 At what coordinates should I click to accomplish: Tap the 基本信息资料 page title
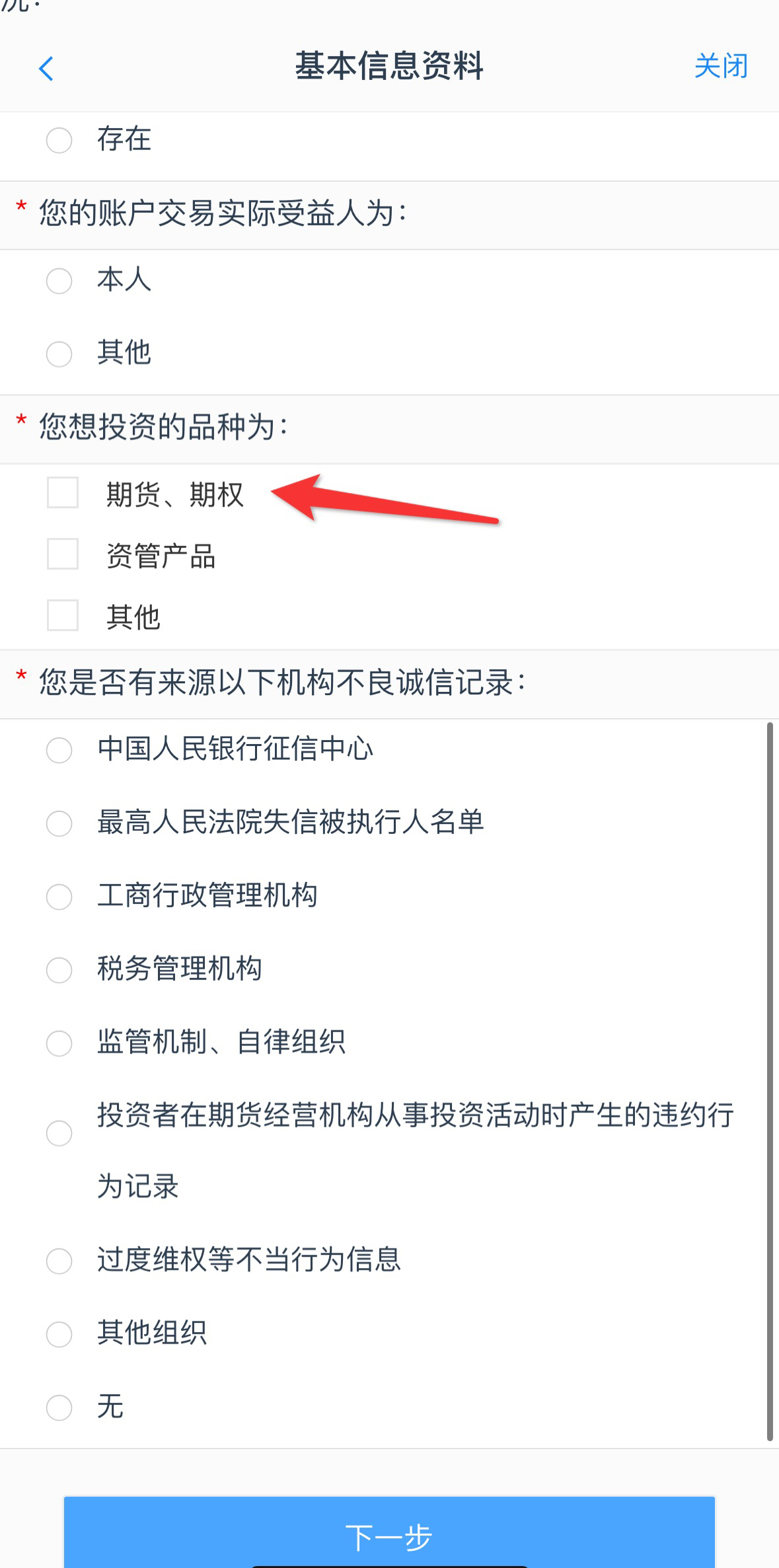(389, 67)
